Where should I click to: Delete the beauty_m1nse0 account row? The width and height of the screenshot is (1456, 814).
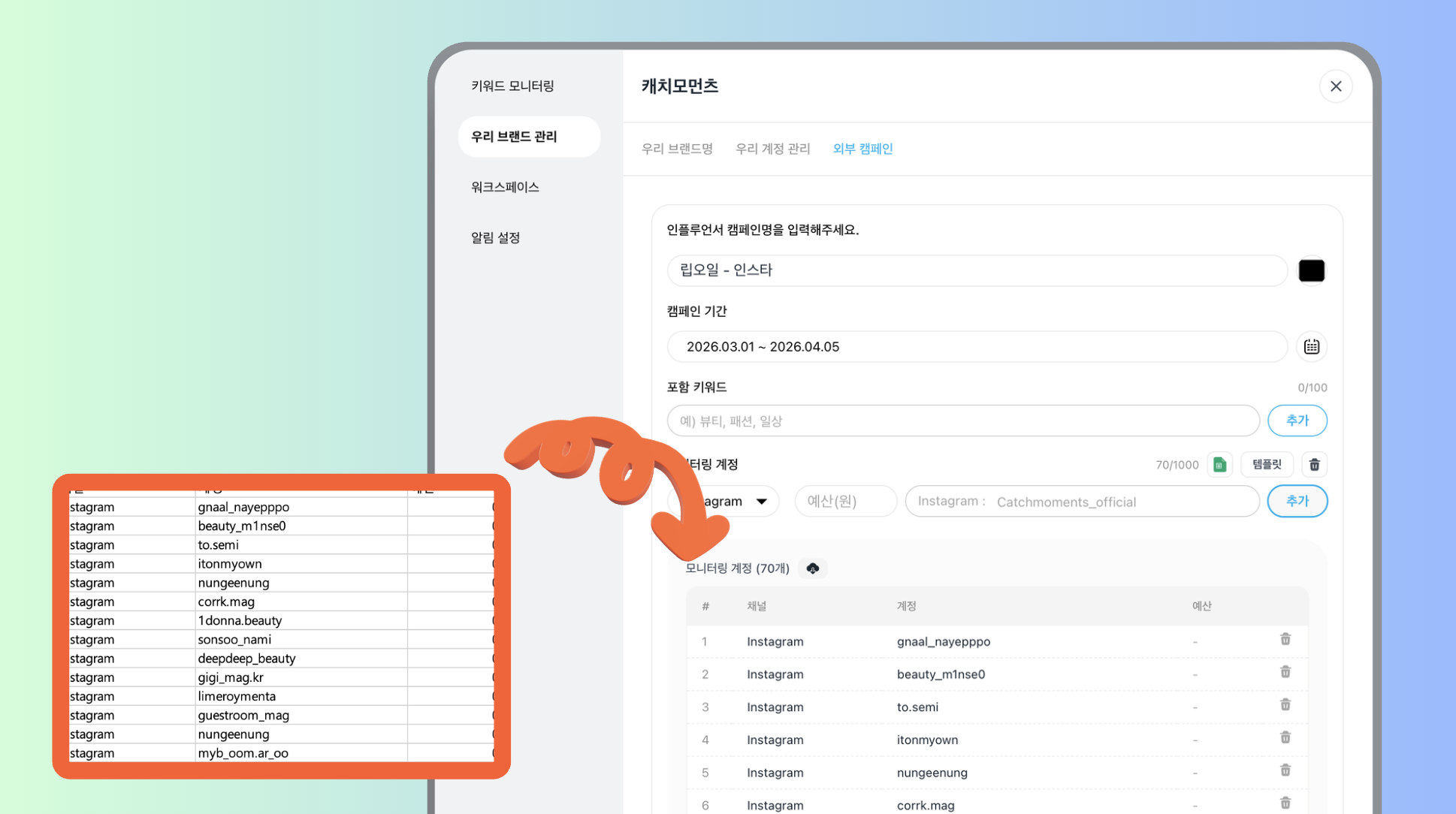point(1285,673)
